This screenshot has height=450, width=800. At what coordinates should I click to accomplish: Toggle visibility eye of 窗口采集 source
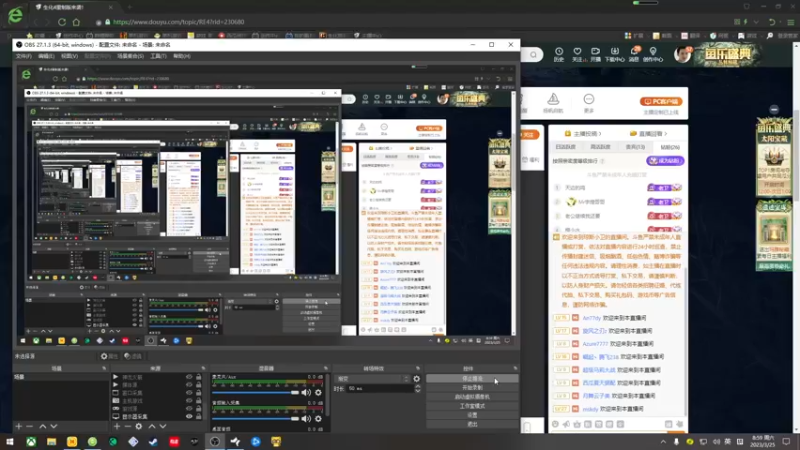tap(189, 393)
